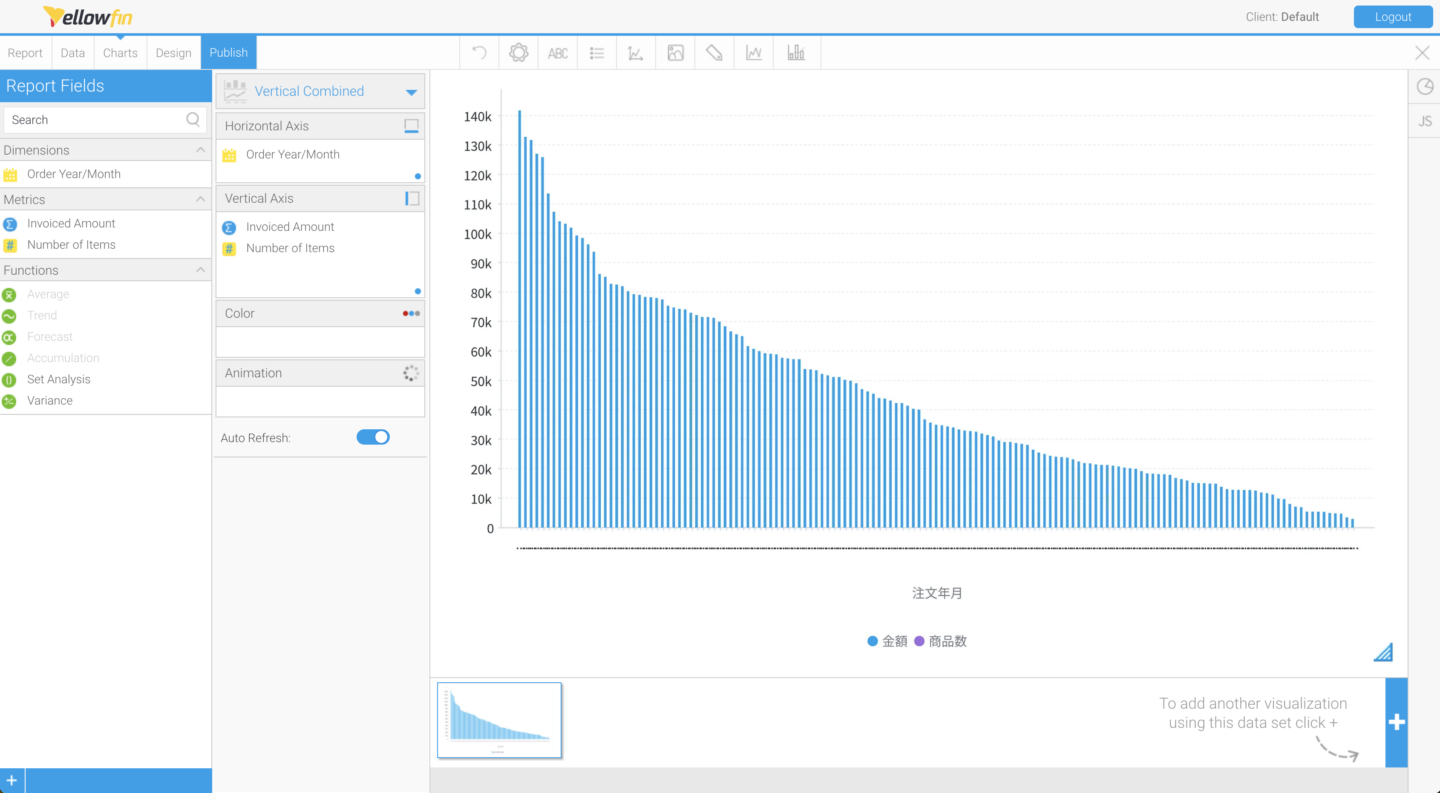1440x793 pixels.
Task: Click the JS panel icon on the right
Action: point(1424,120)
